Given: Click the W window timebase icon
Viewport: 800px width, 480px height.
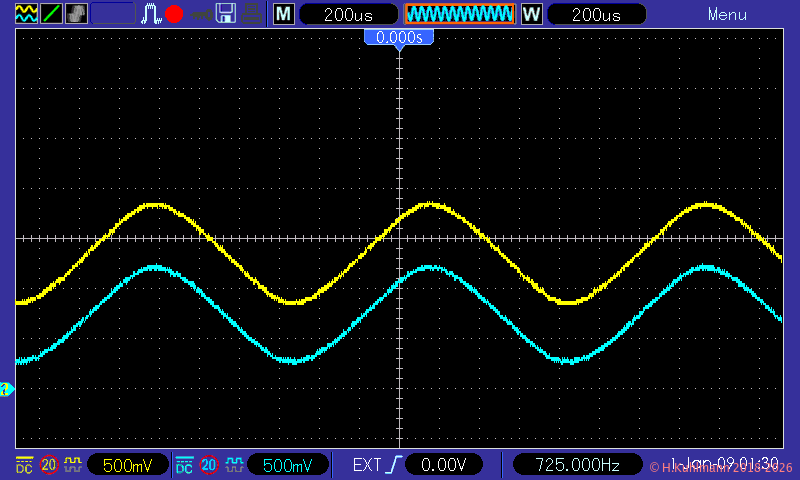Looking at the screenshot, I should (x=531, y=14).
